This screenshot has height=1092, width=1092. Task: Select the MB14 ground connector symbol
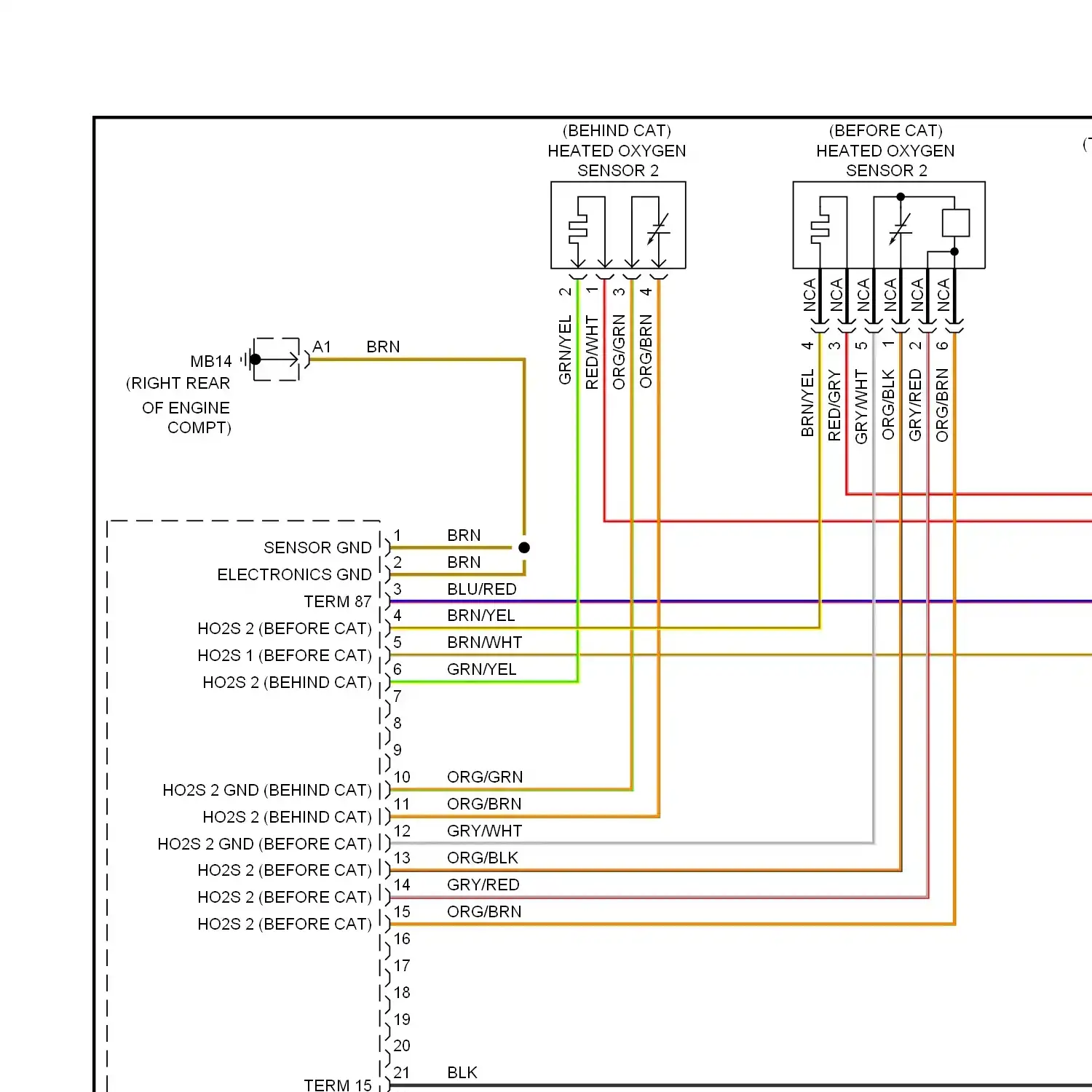[275, 359]
